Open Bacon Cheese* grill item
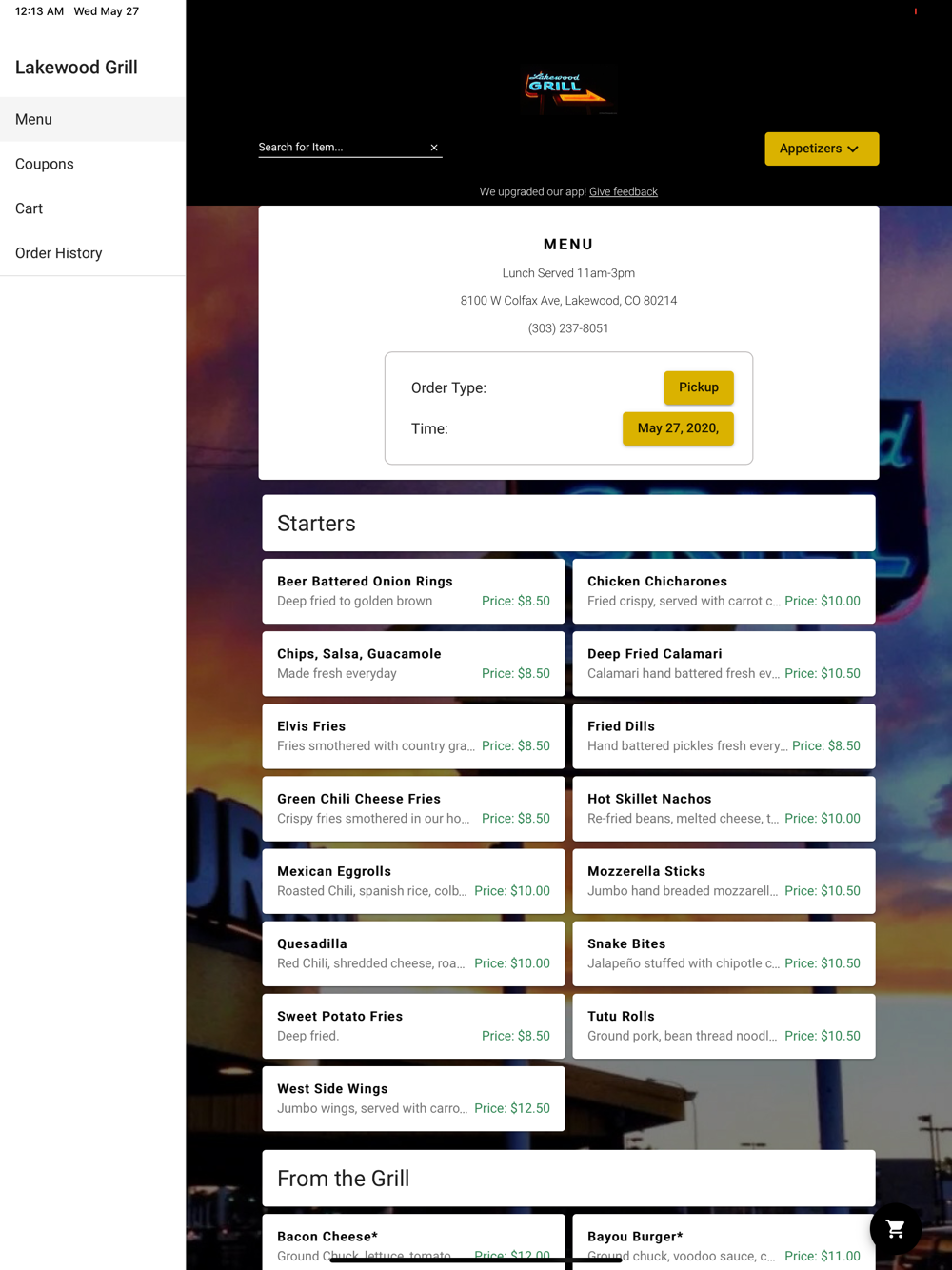Image resolution: width=952 pixels, height=1270 pixels. pos(413,1241)
